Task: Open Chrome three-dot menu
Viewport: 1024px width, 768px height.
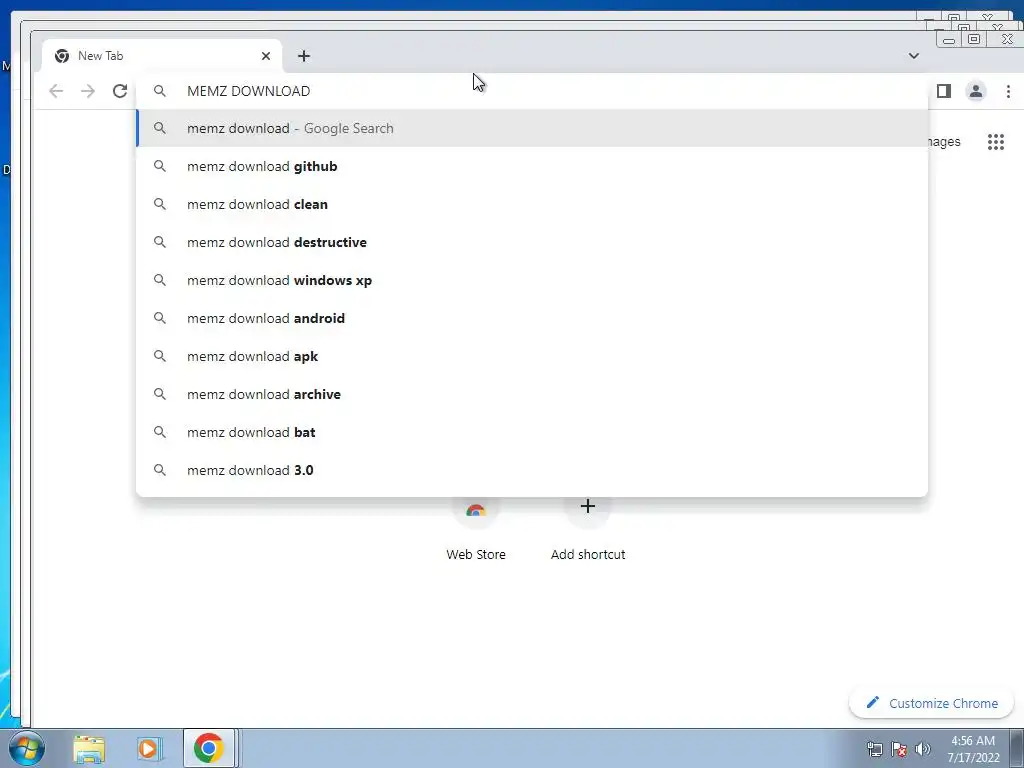Action: point(1008,91)
